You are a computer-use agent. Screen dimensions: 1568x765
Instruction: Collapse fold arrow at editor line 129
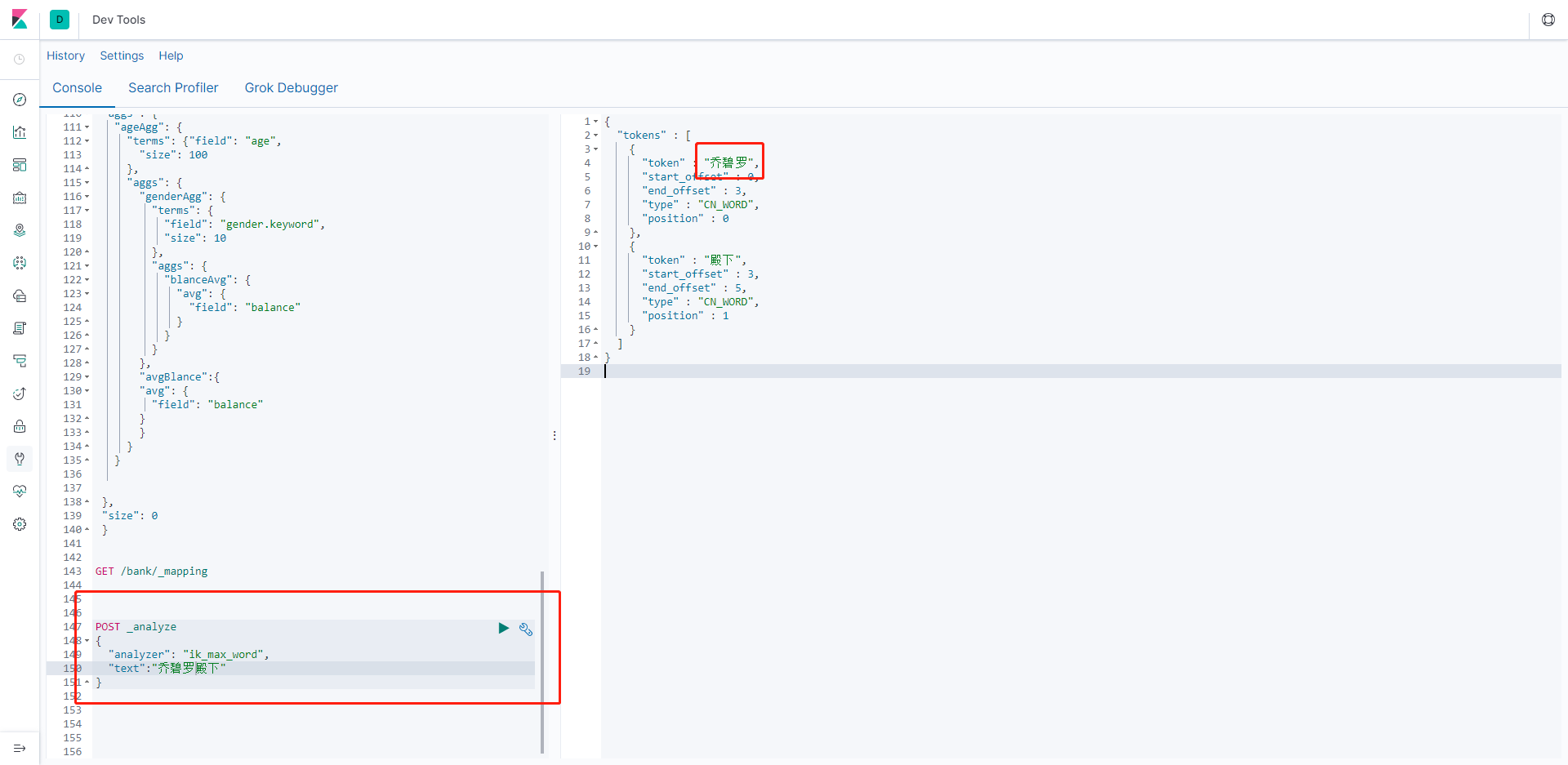coord(87,377)
